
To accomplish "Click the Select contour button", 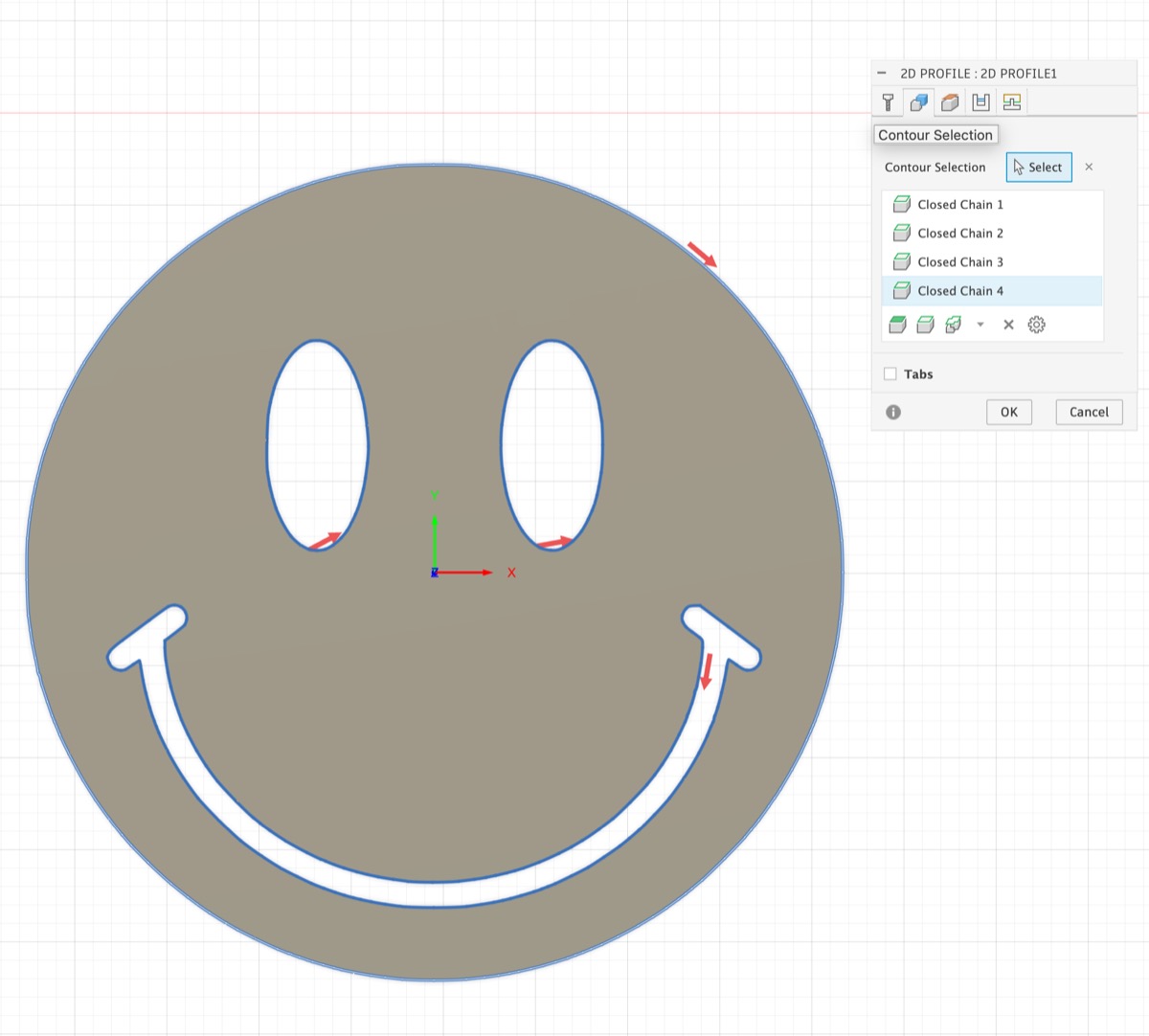I will (1038, 168).
